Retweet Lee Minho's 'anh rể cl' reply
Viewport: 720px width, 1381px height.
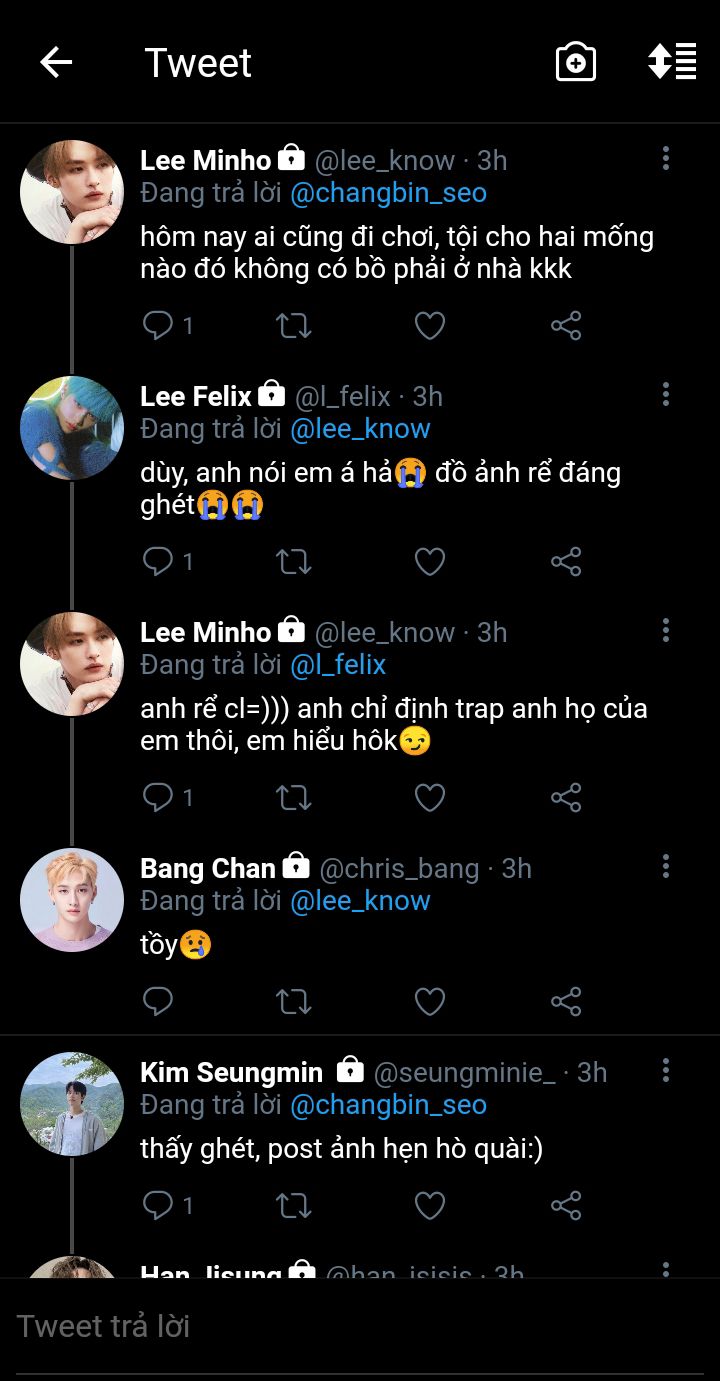pos(294,797)
